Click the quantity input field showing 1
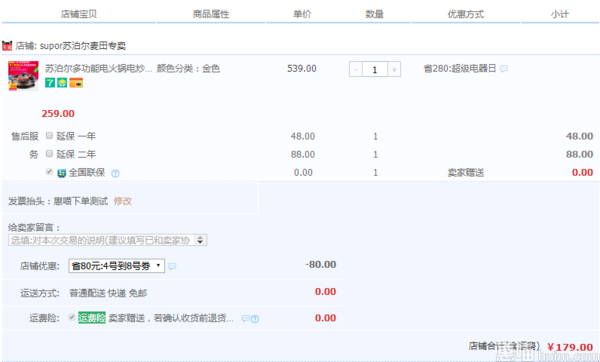The width and height of the screenshot is (600, 362). point(375,69)
